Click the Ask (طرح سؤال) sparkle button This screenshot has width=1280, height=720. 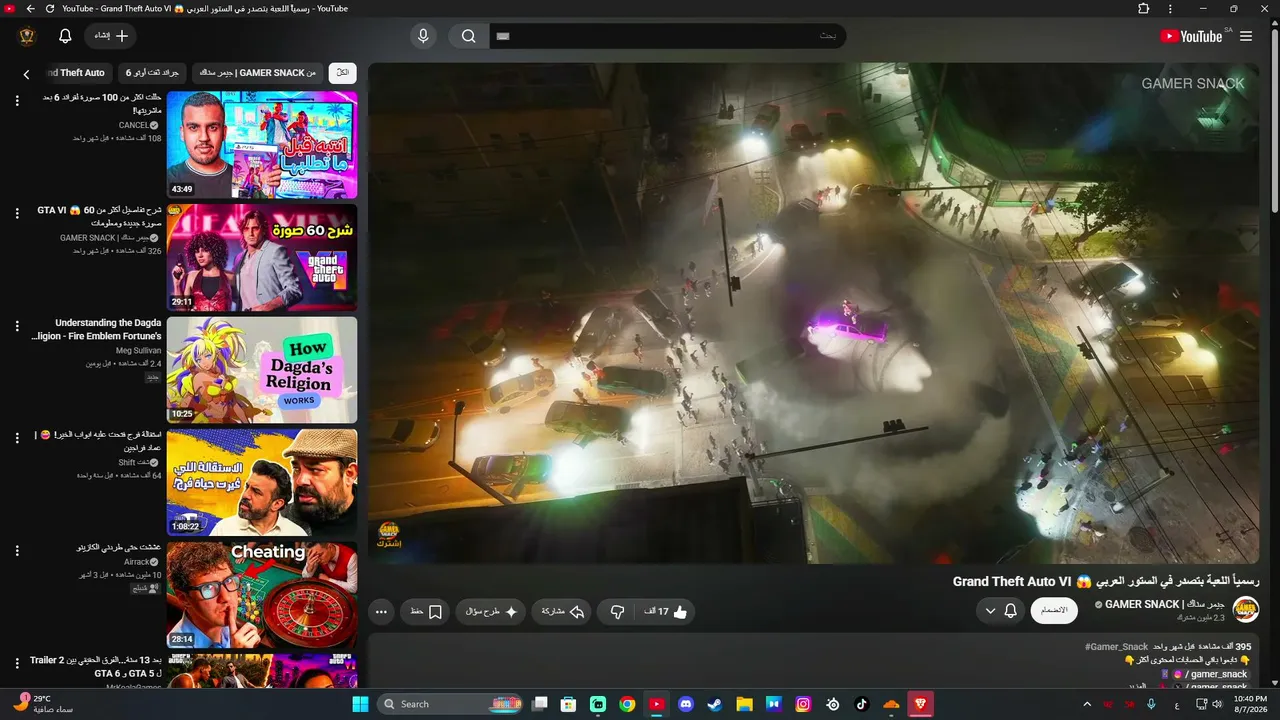coord(490,612)
